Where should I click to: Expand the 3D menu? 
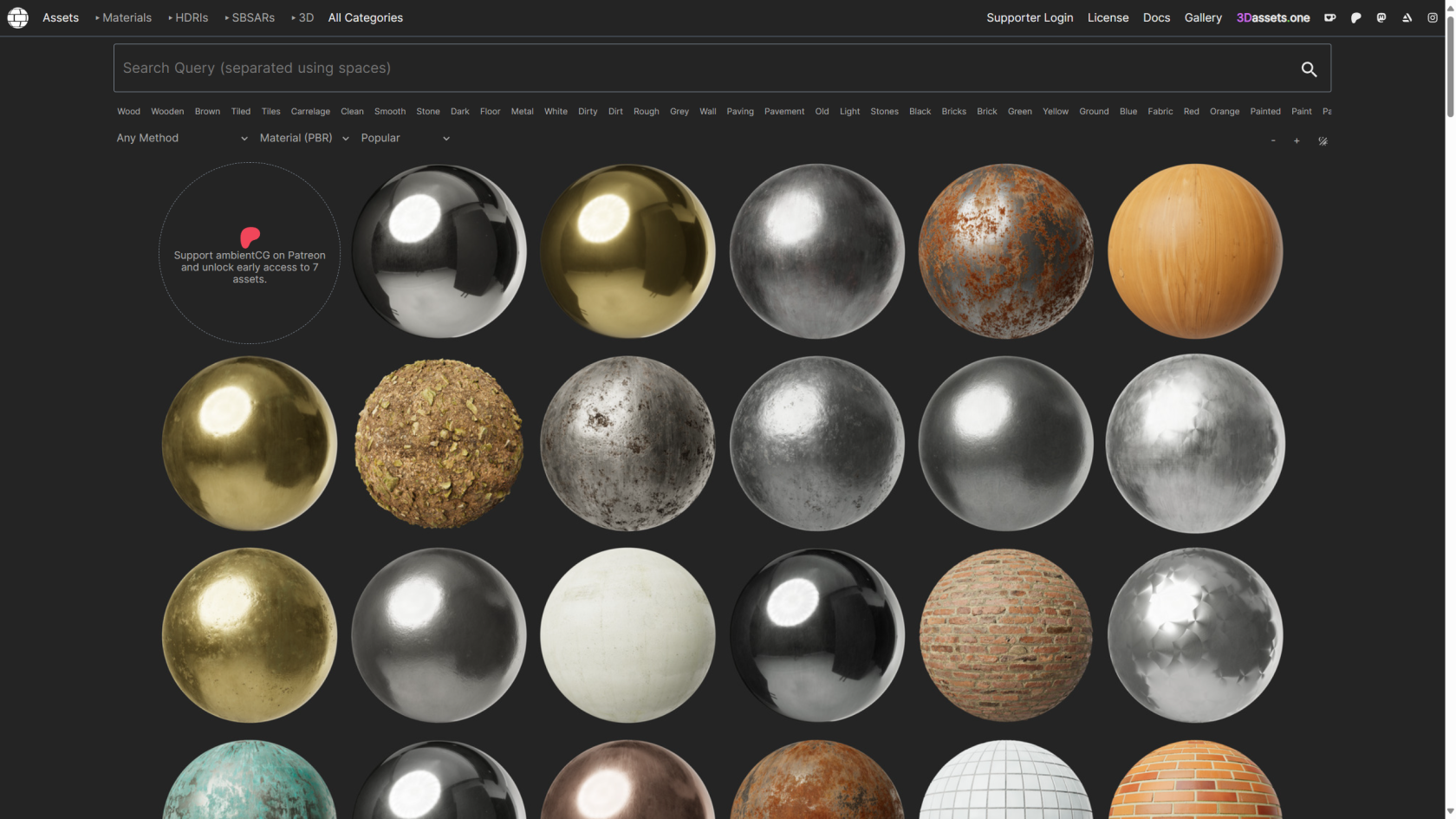(x=302, y=17)
